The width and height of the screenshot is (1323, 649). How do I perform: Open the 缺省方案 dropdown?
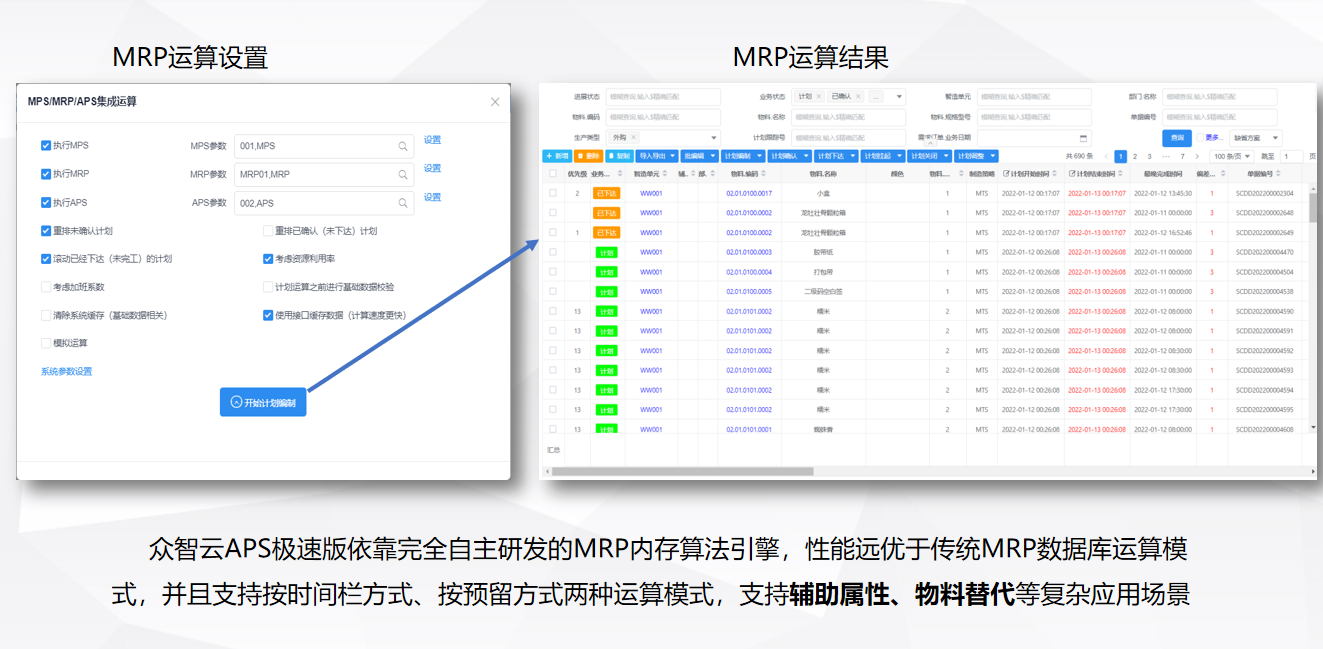[x=1256, y=138]
